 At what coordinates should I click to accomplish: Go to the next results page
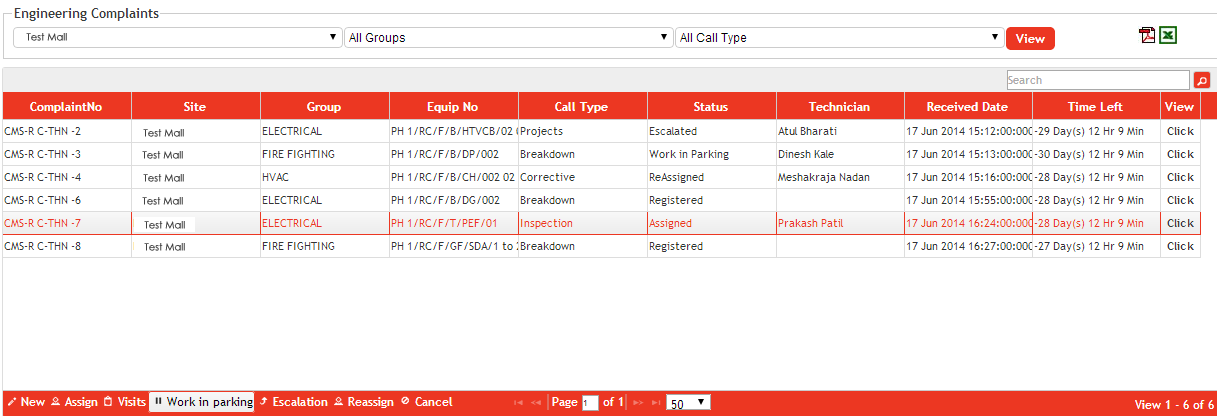638,402
